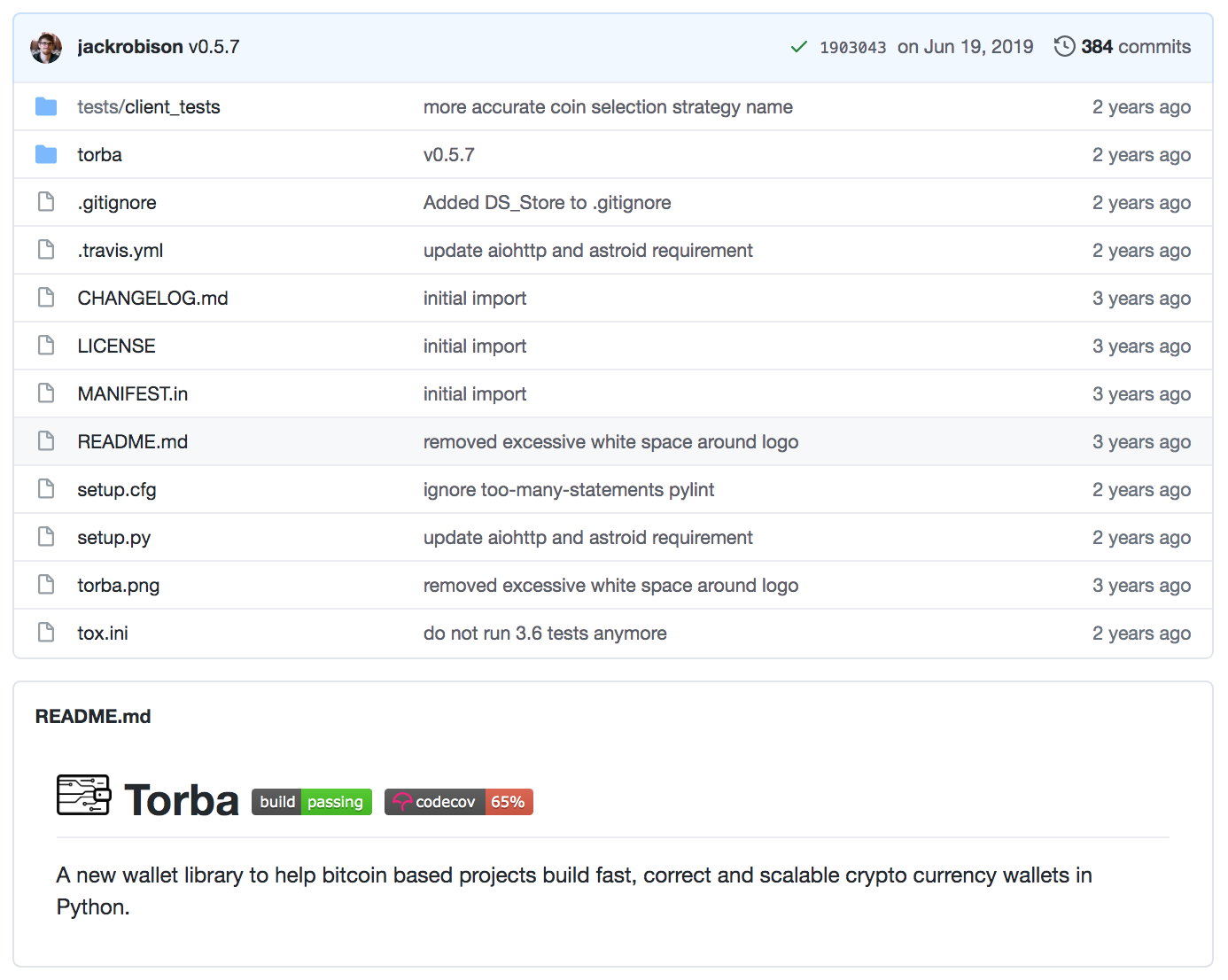Open 'initial import' commit on LICENSE row
The height and width of the screenshot is (980, 1228).
[475, 346]
